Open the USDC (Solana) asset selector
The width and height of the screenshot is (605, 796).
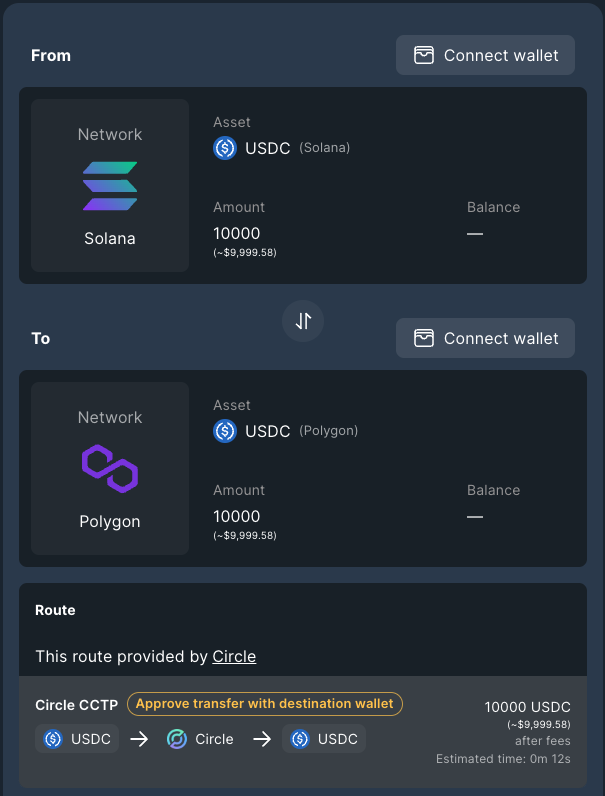point(282,148)
